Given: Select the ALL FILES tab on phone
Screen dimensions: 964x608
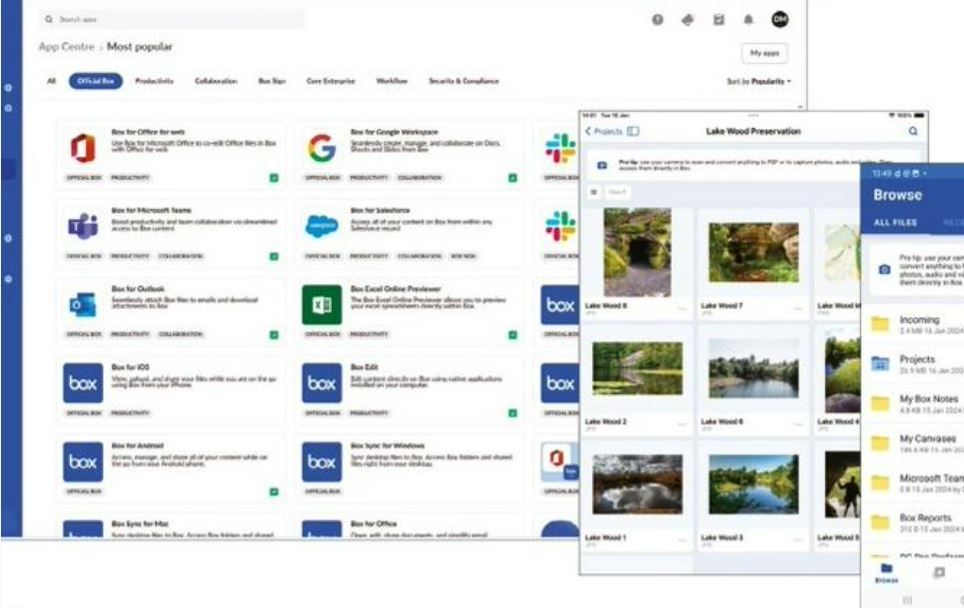Looking at the screenshot, I should point(895,223).
